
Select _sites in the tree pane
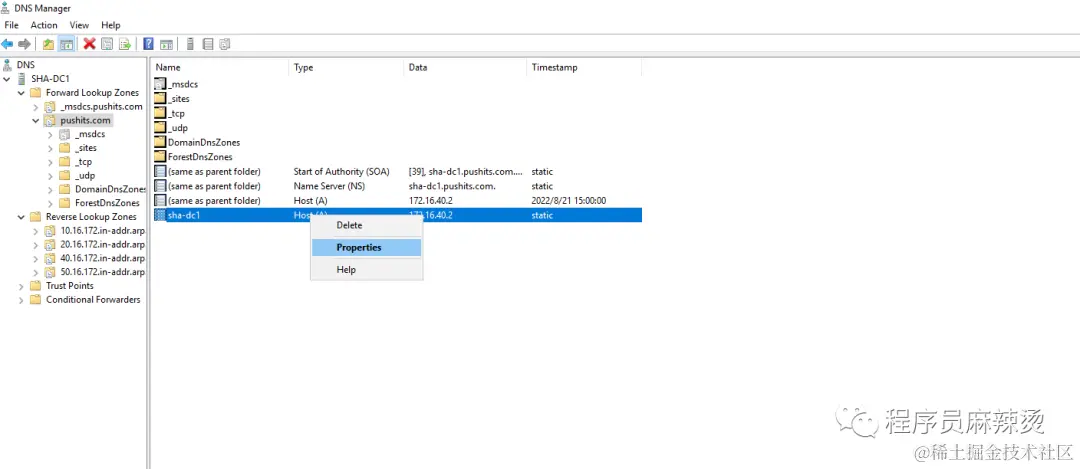86,148
